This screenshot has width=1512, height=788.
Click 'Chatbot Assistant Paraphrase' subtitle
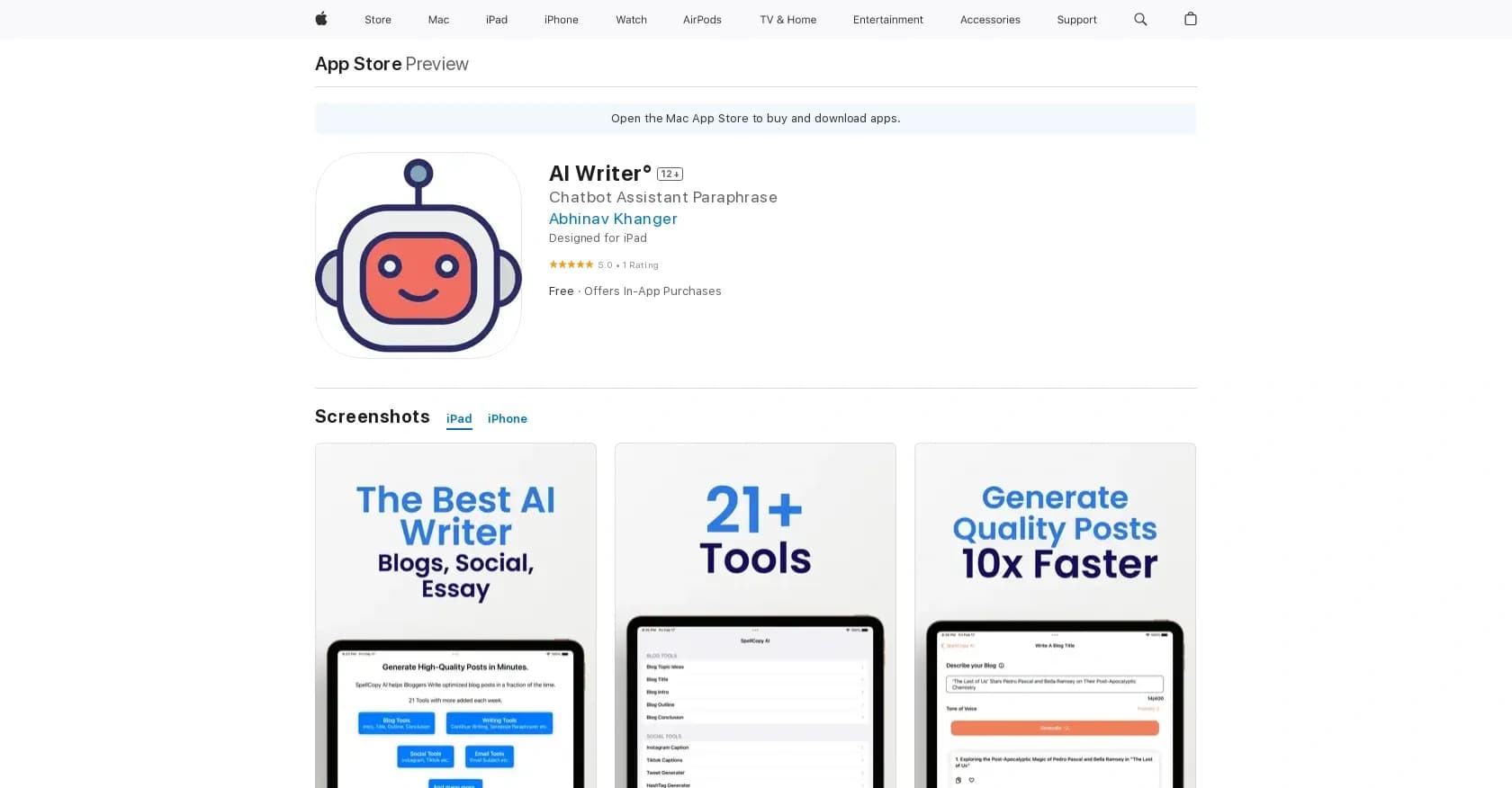pos(663,197)
